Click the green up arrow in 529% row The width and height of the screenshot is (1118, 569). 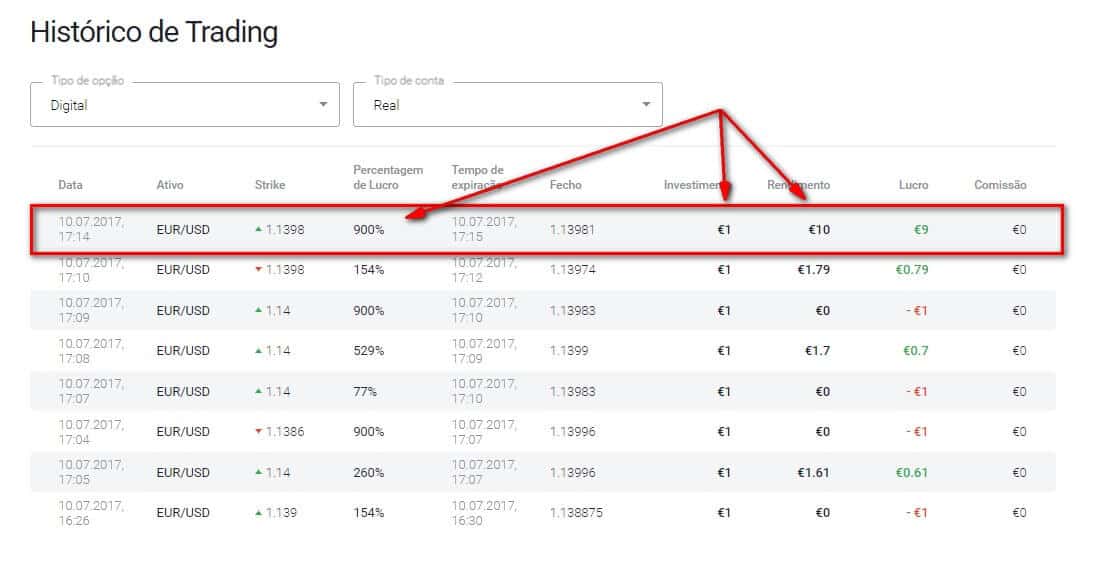point(259,351)
